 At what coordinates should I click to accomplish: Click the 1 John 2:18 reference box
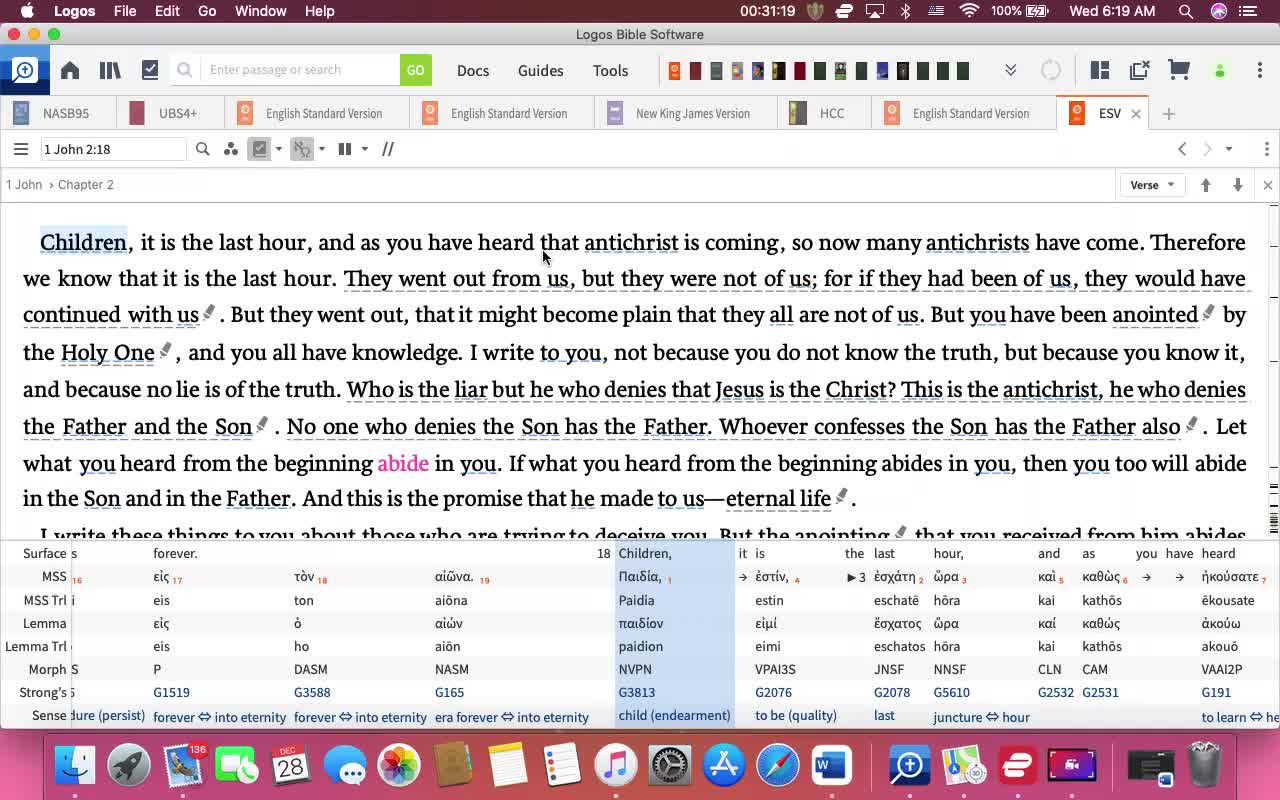[113, 149]
